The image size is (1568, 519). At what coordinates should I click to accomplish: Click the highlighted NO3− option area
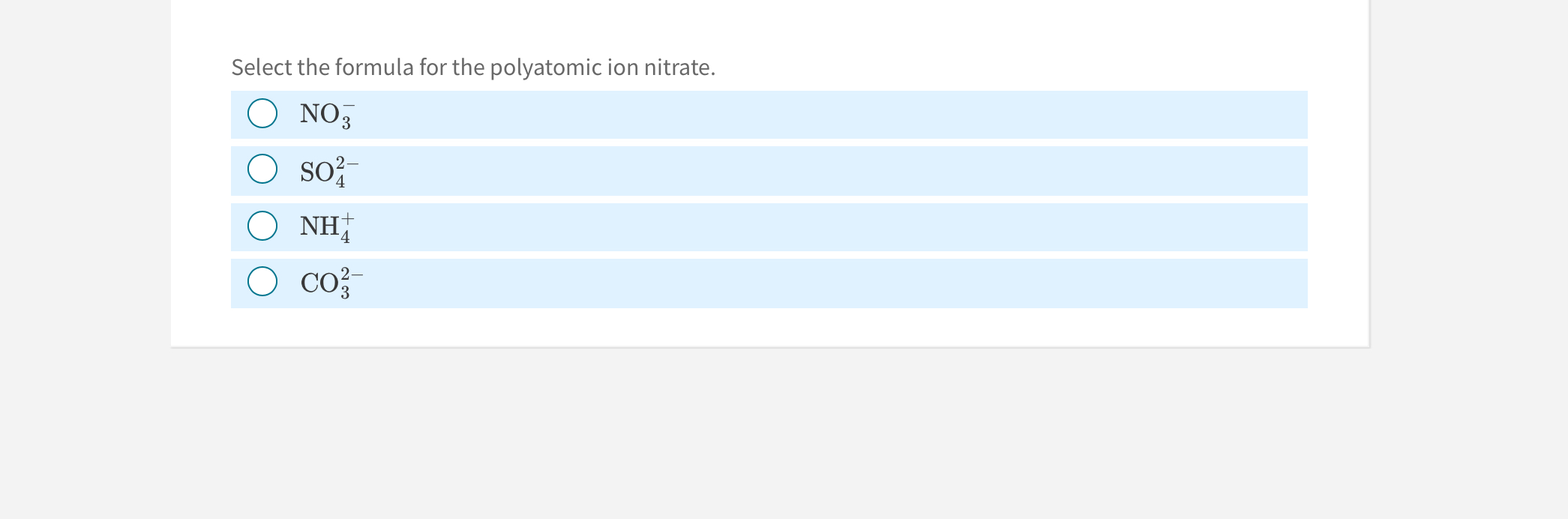point(675,114)
